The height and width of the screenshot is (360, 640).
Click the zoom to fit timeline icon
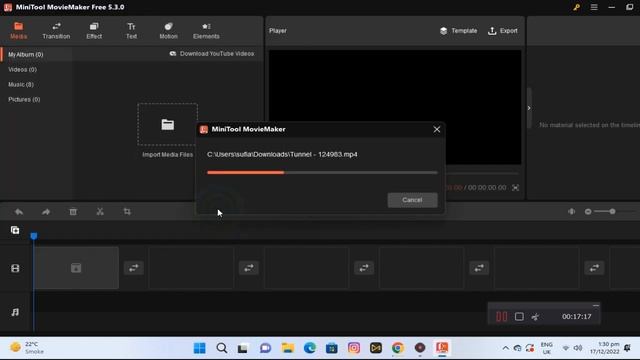571,211
